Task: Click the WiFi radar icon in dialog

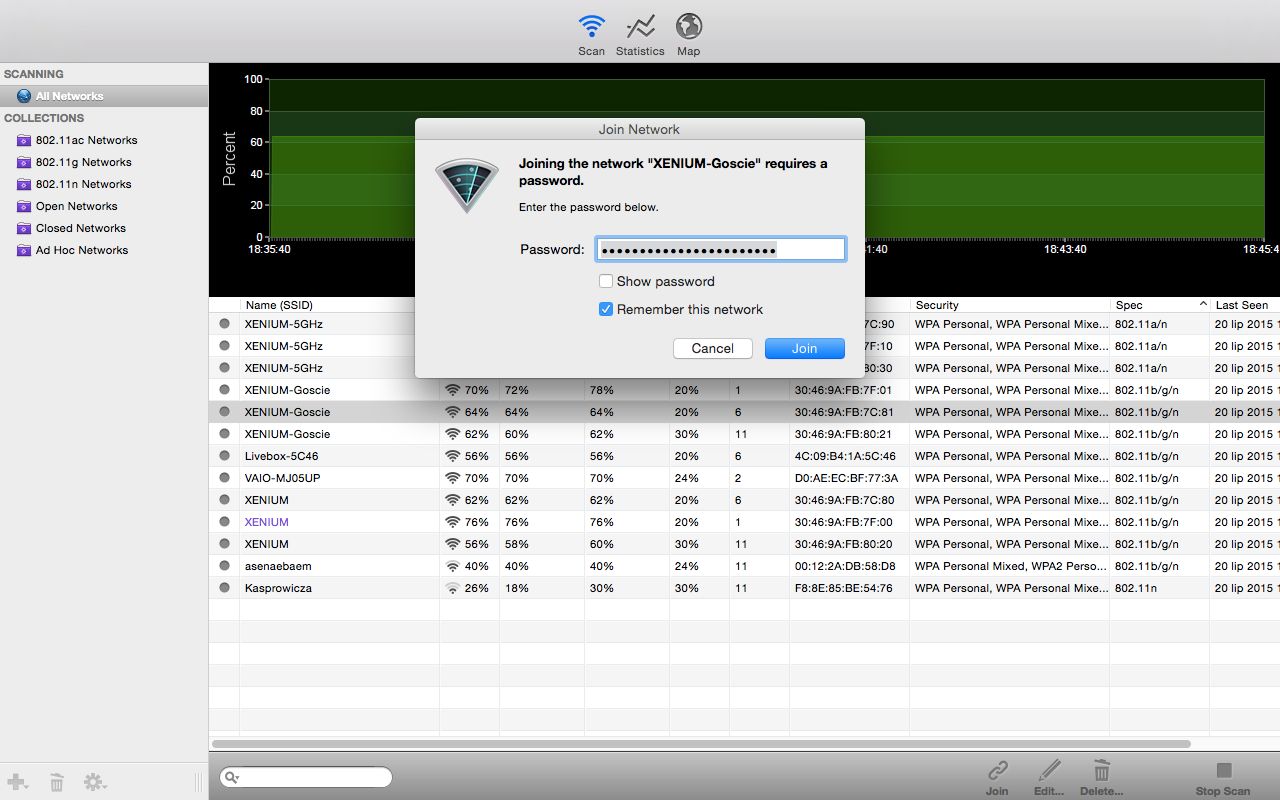Action: coord(467,185)
